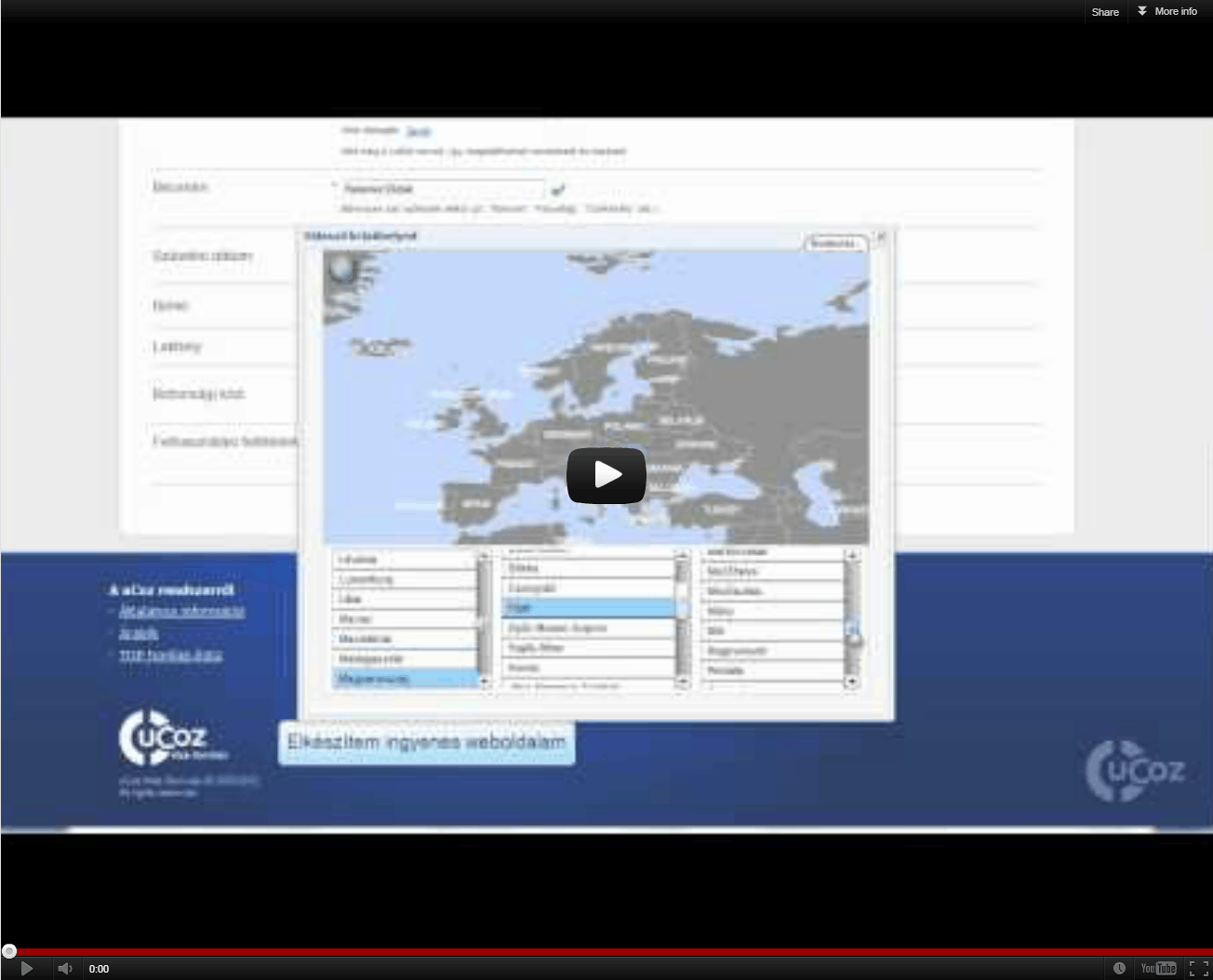Viewport: 1213px width, 980px height.
Task: Click the globe icon on the map
Action: tap(343, 270)
